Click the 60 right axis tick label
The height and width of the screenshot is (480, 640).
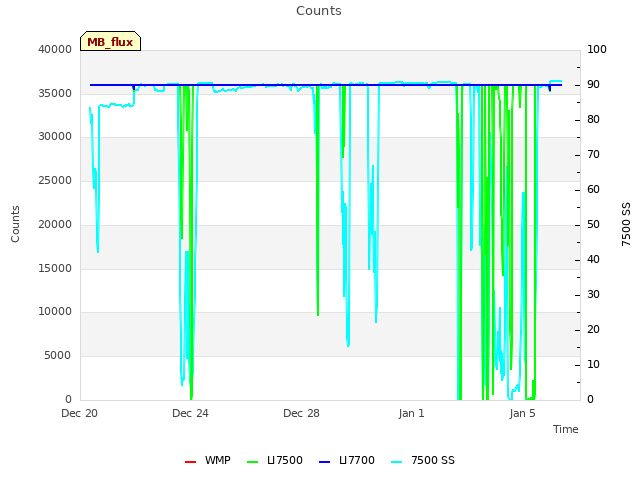click(x=593, y=189)
